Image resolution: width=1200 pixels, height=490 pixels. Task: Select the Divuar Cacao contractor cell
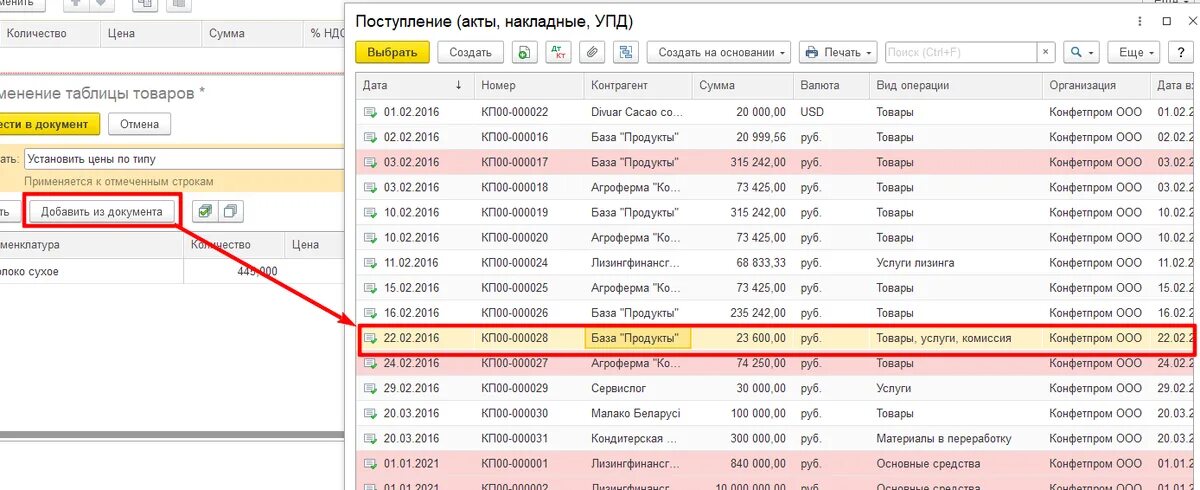coord(637,112)
